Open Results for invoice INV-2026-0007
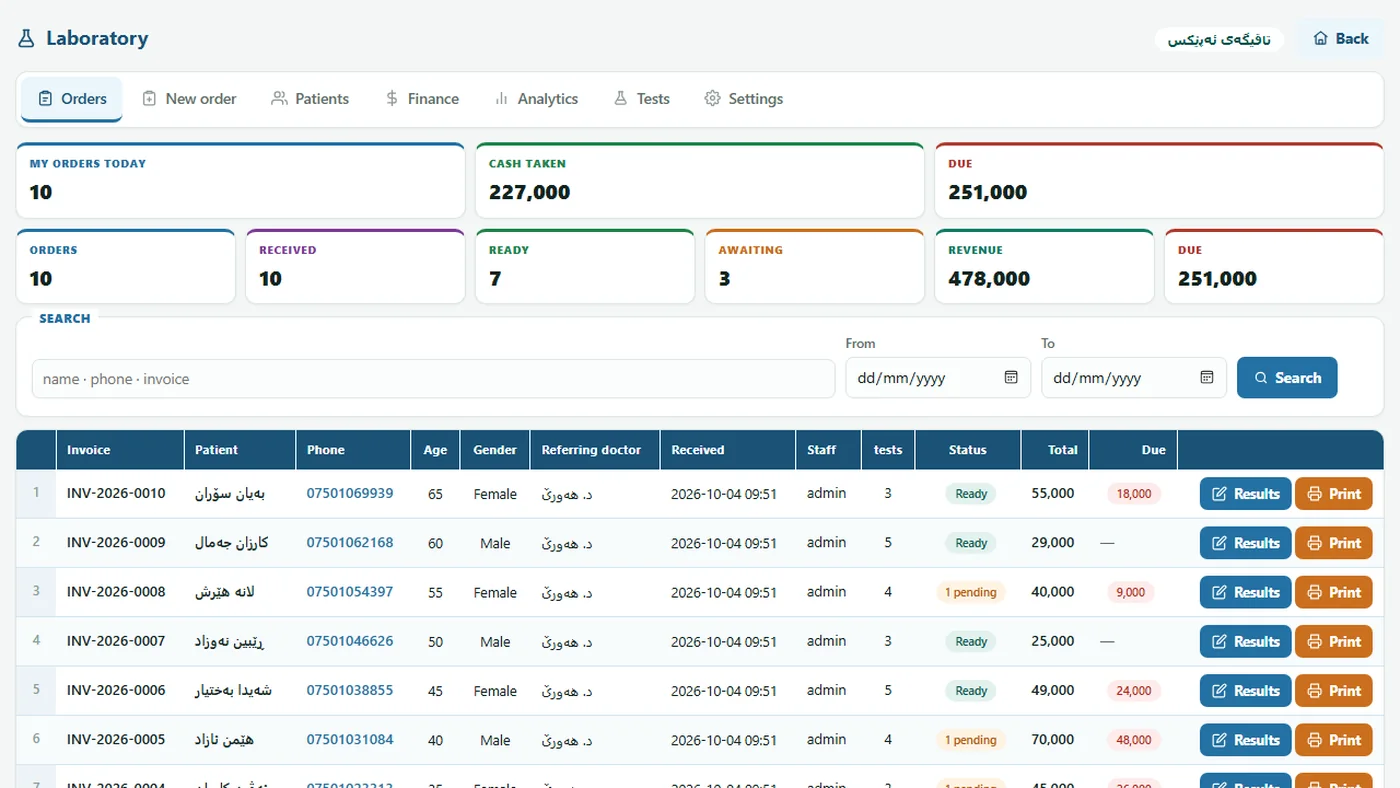The width and height of the screenshot is (1400, 788). click(x=1246, y=641)
